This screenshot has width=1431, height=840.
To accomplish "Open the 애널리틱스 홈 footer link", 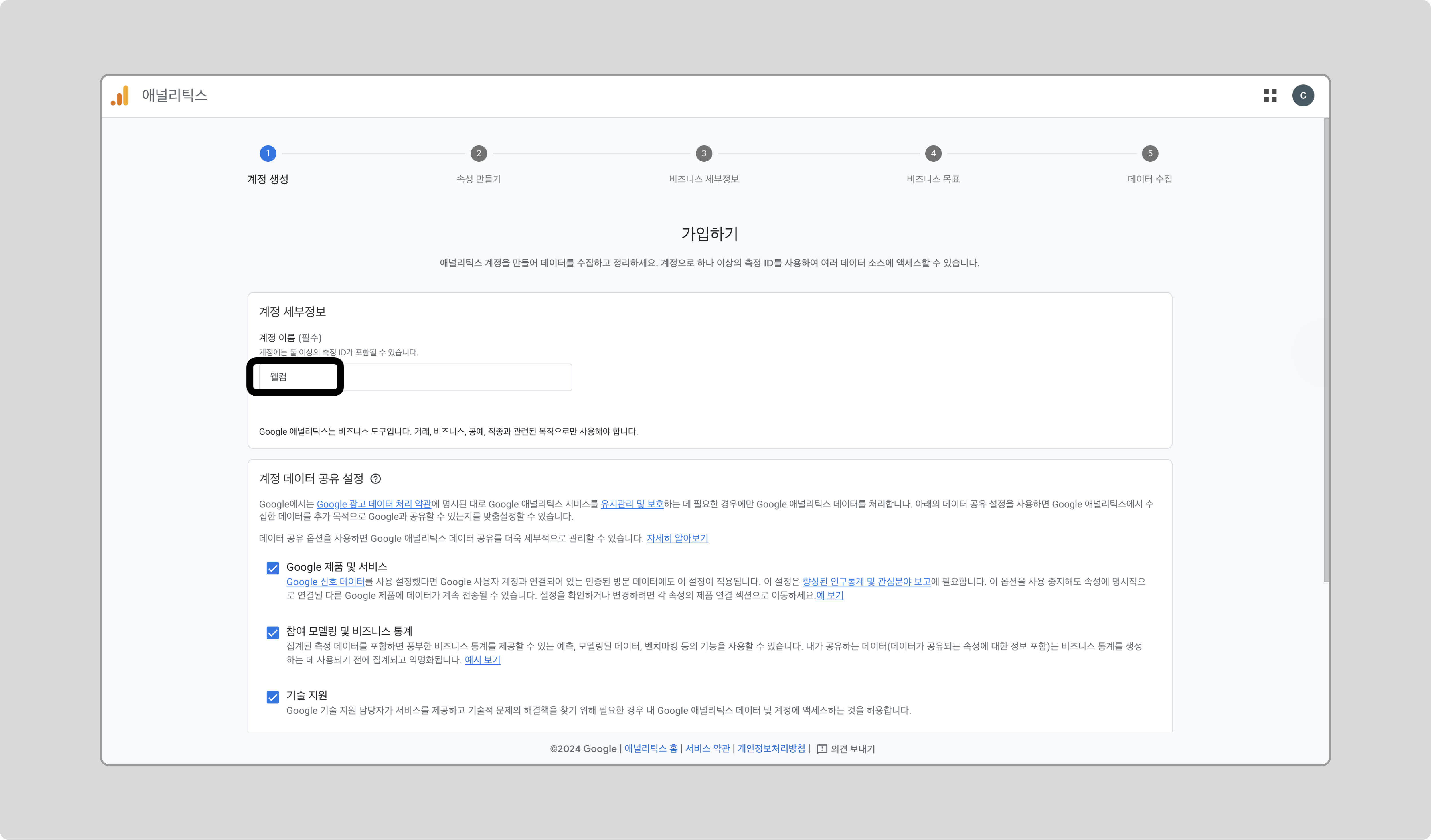I will 651,749.
